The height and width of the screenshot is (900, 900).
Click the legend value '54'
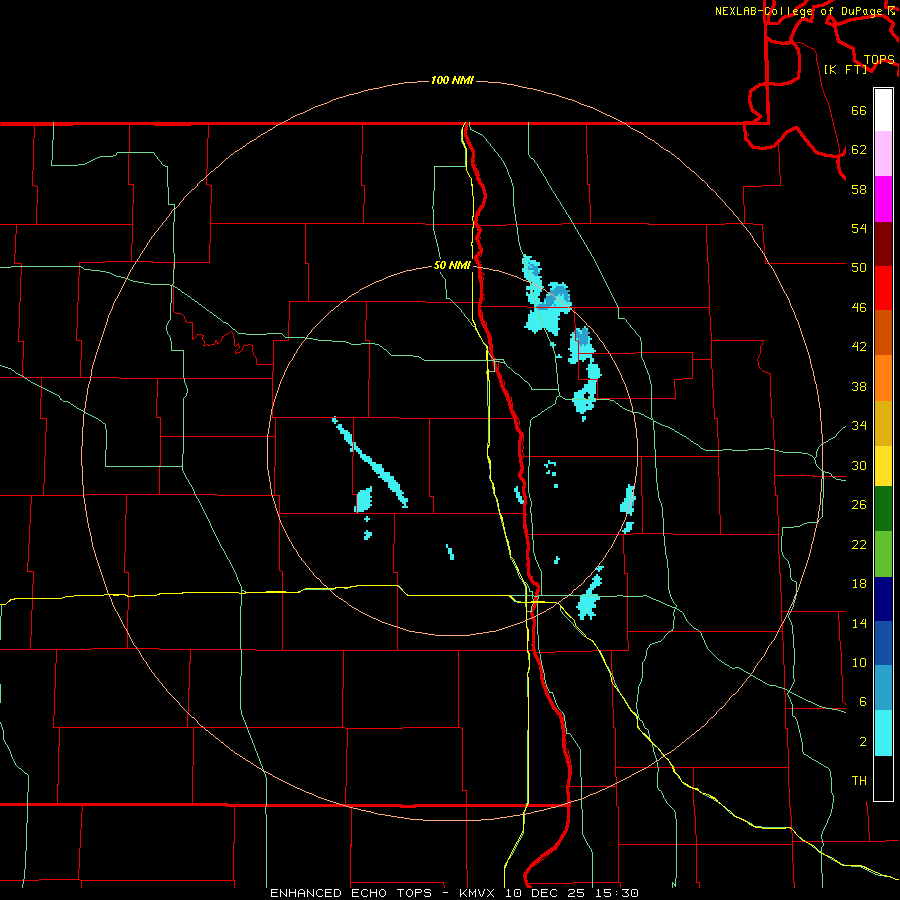(x=859, y=228)
